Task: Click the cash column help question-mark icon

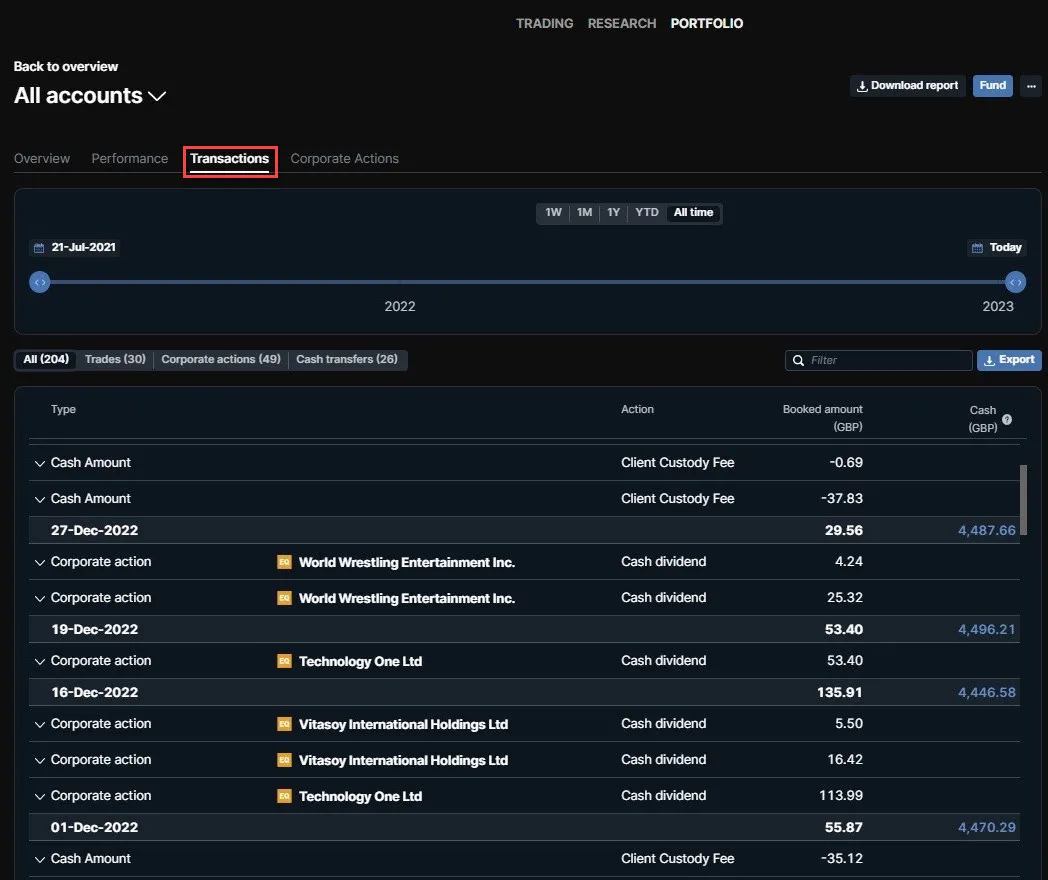Action: [x=1007, y=420]
